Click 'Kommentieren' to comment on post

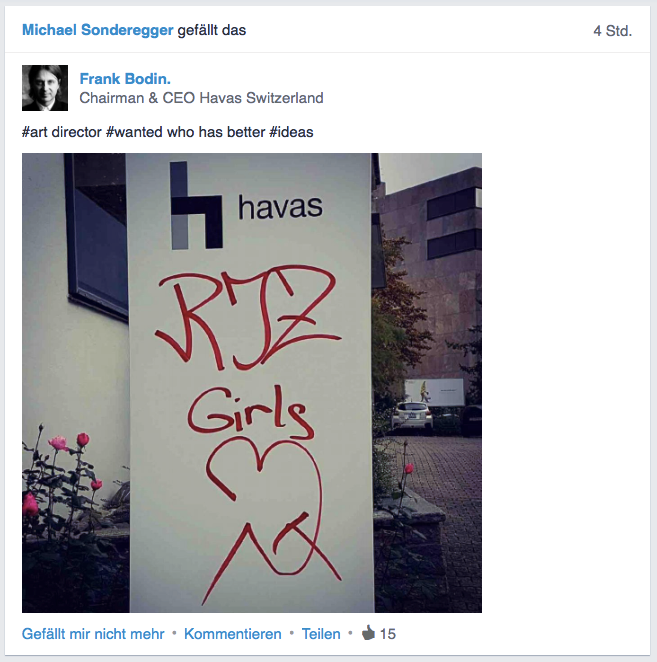(233, 634)
